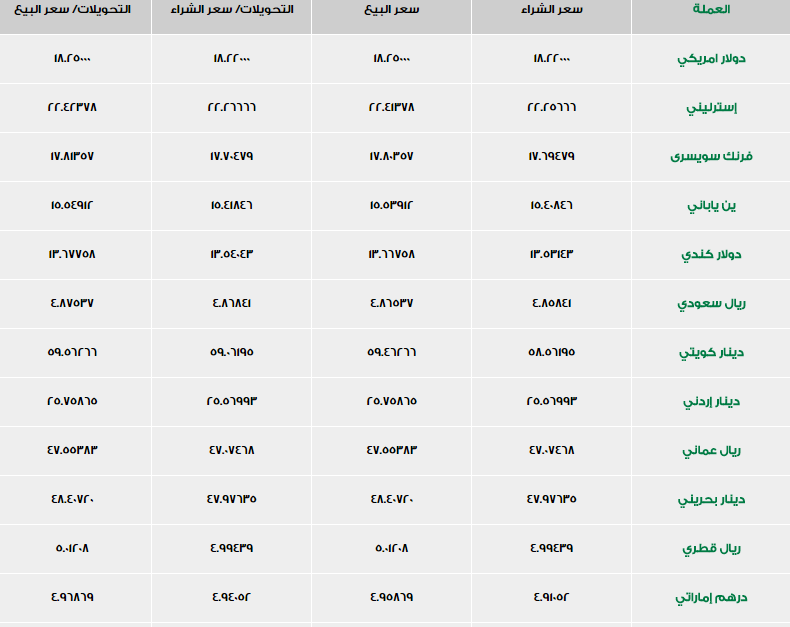Click the دينار بحريني currency link

pyautogui.click(x=711, y=499)
